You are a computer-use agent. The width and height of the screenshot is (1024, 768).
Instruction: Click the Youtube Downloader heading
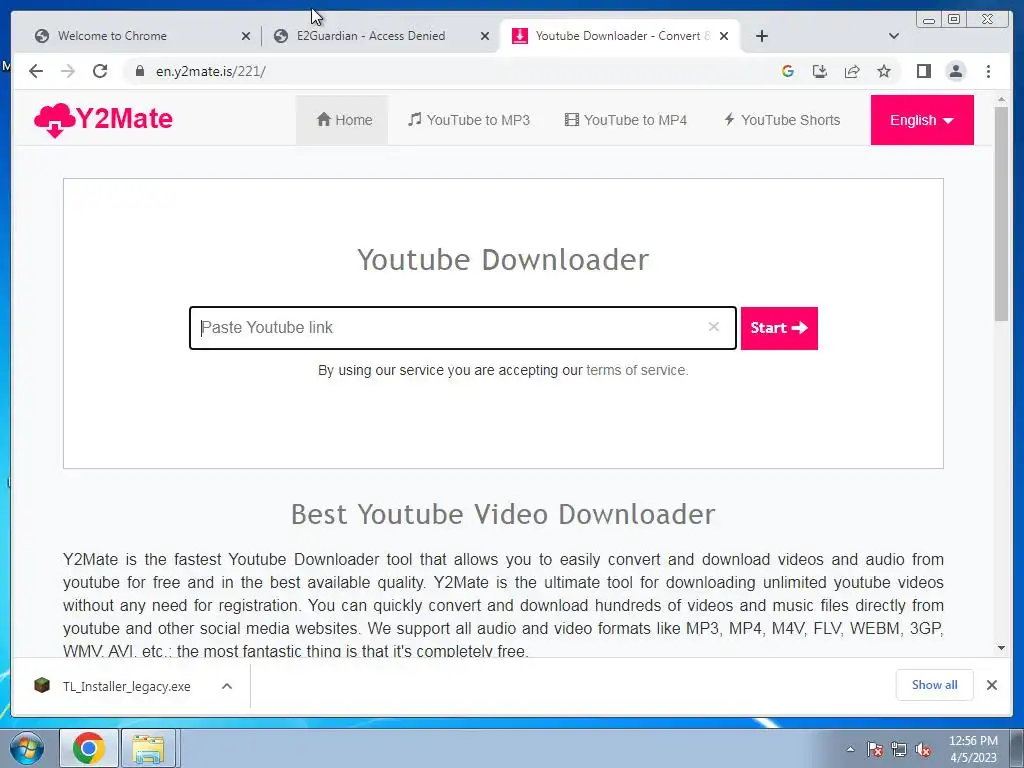(503, 260)
